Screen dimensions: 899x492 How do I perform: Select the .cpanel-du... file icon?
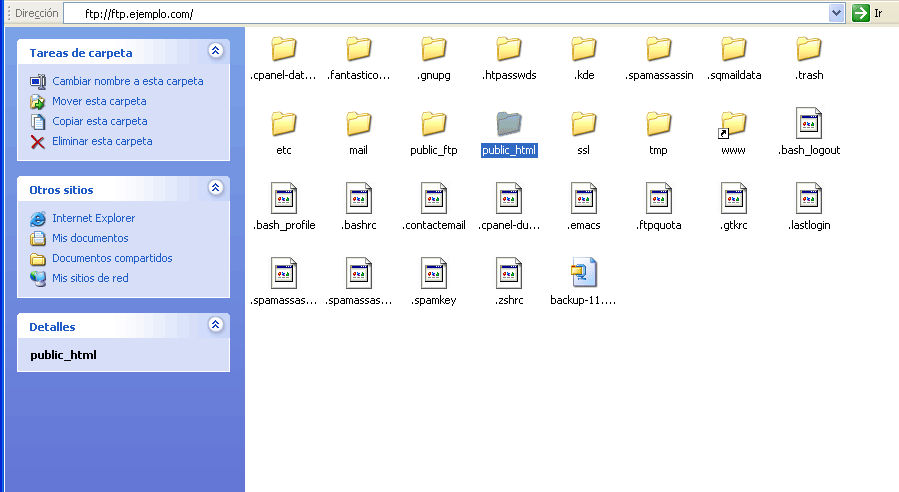pyautogui.click(x=509, y=198)
